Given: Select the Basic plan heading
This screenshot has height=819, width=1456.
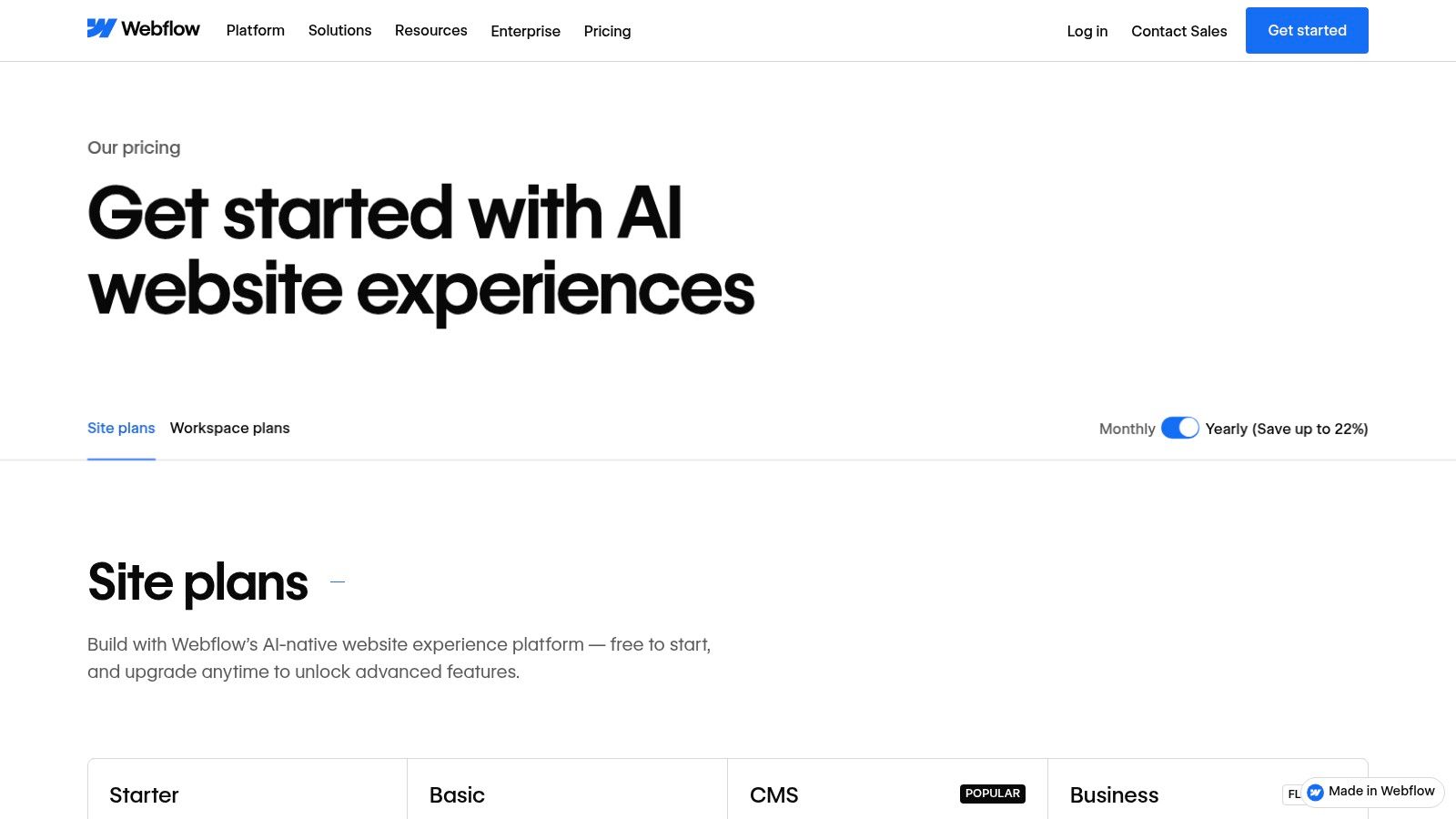Looking at the screenshot, I should 457,795.
